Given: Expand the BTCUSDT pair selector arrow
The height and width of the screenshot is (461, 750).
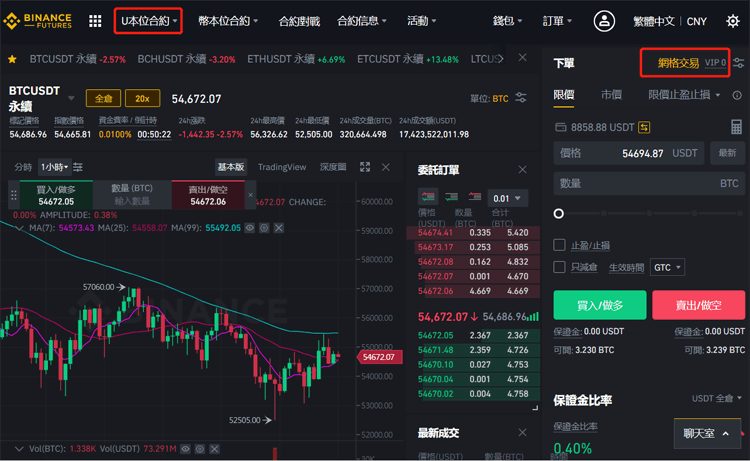Looking at the screenshot, I should (71, 99).
